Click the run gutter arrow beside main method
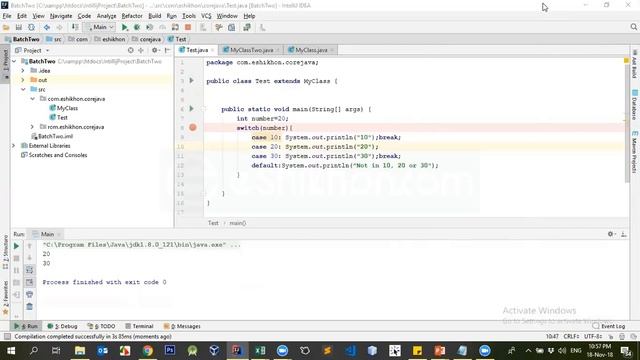This screenshot has width=640, height=360. coord(191,109)
